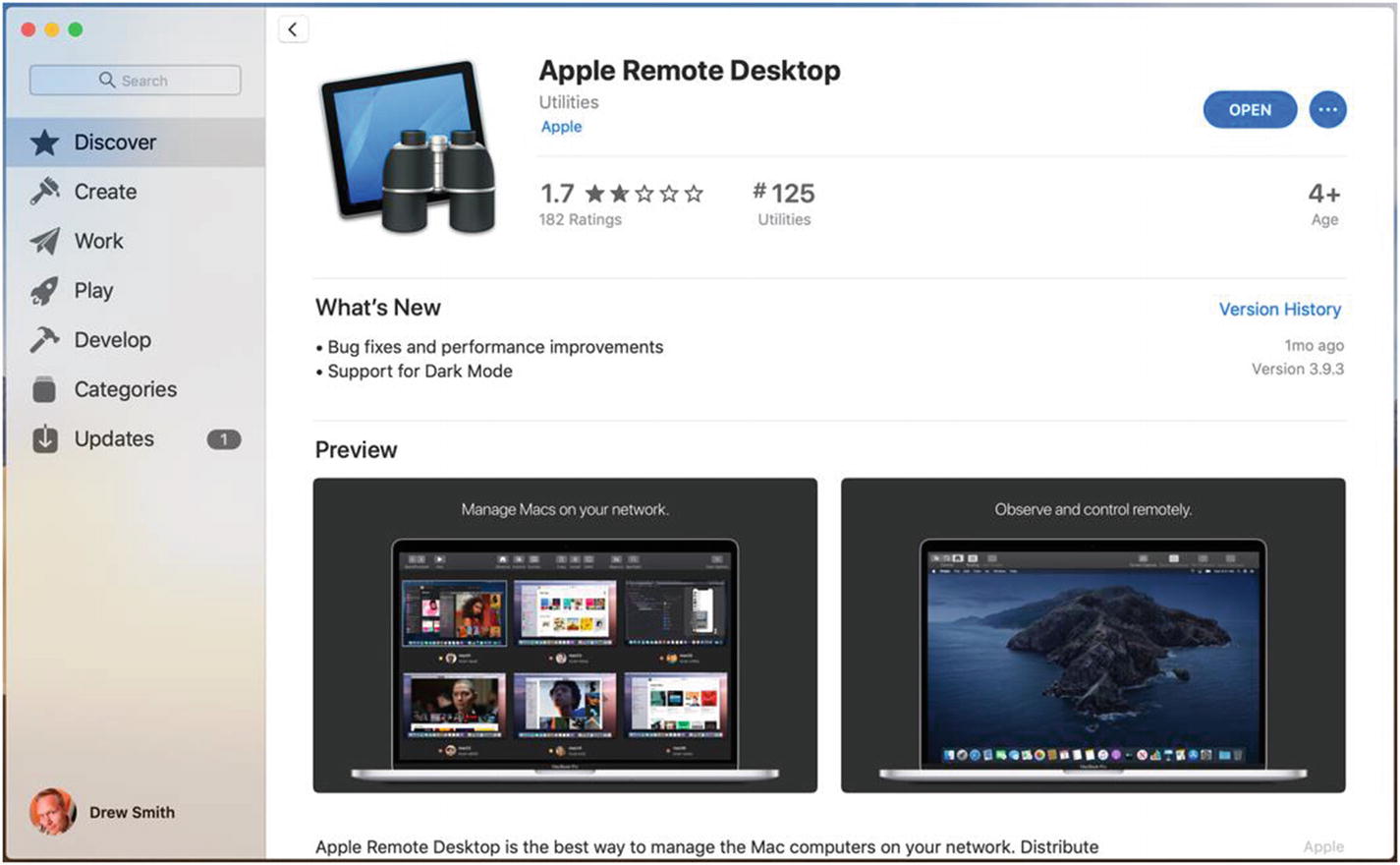Click the 'Version 3.9.3' text

[1297, 370]
